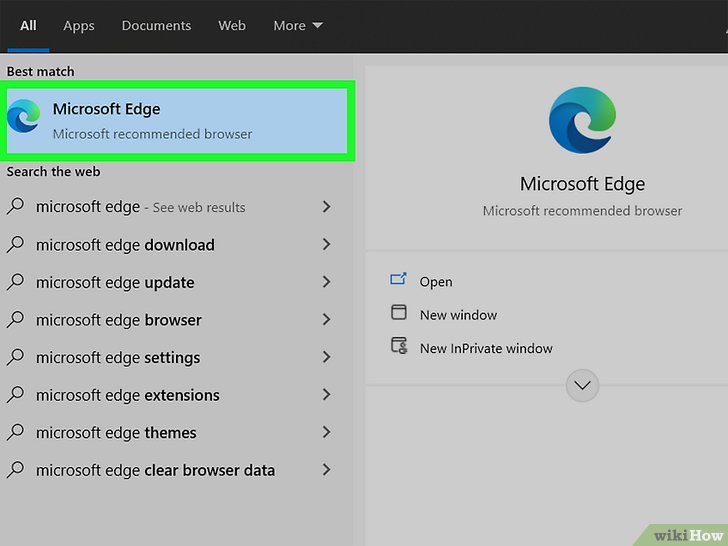Click the New InPrivate window icon
This screenshot has height=546, width=728.
click(399, 347)
